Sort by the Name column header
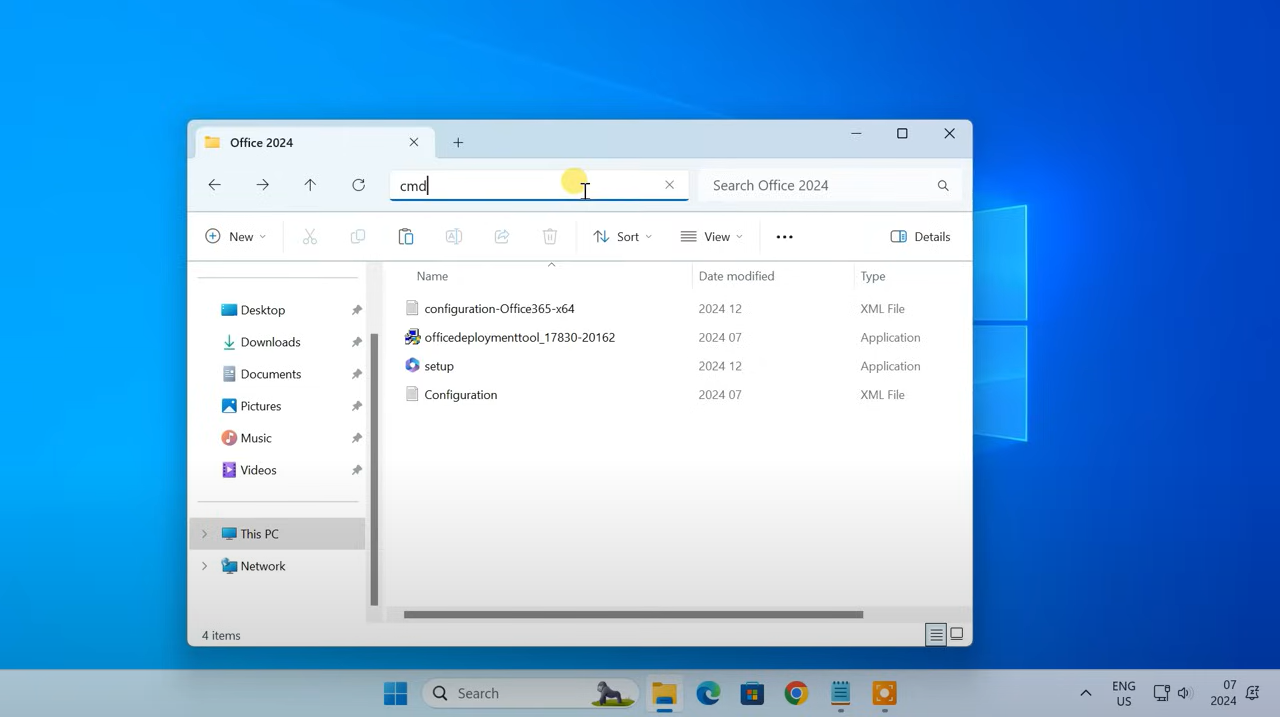1280x717 pixels. [432, 276]
